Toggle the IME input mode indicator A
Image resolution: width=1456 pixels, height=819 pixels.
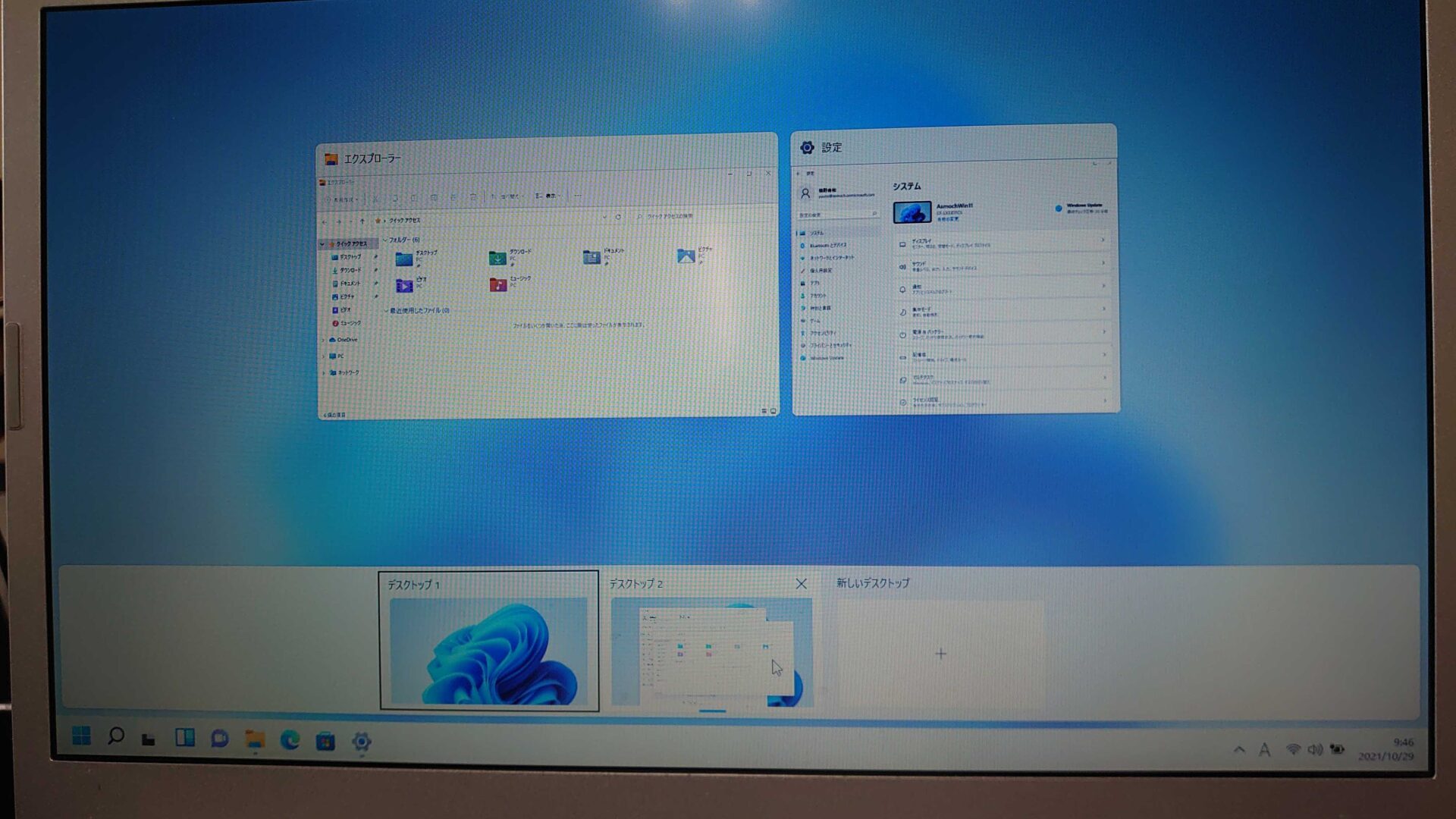[1264, 750]
